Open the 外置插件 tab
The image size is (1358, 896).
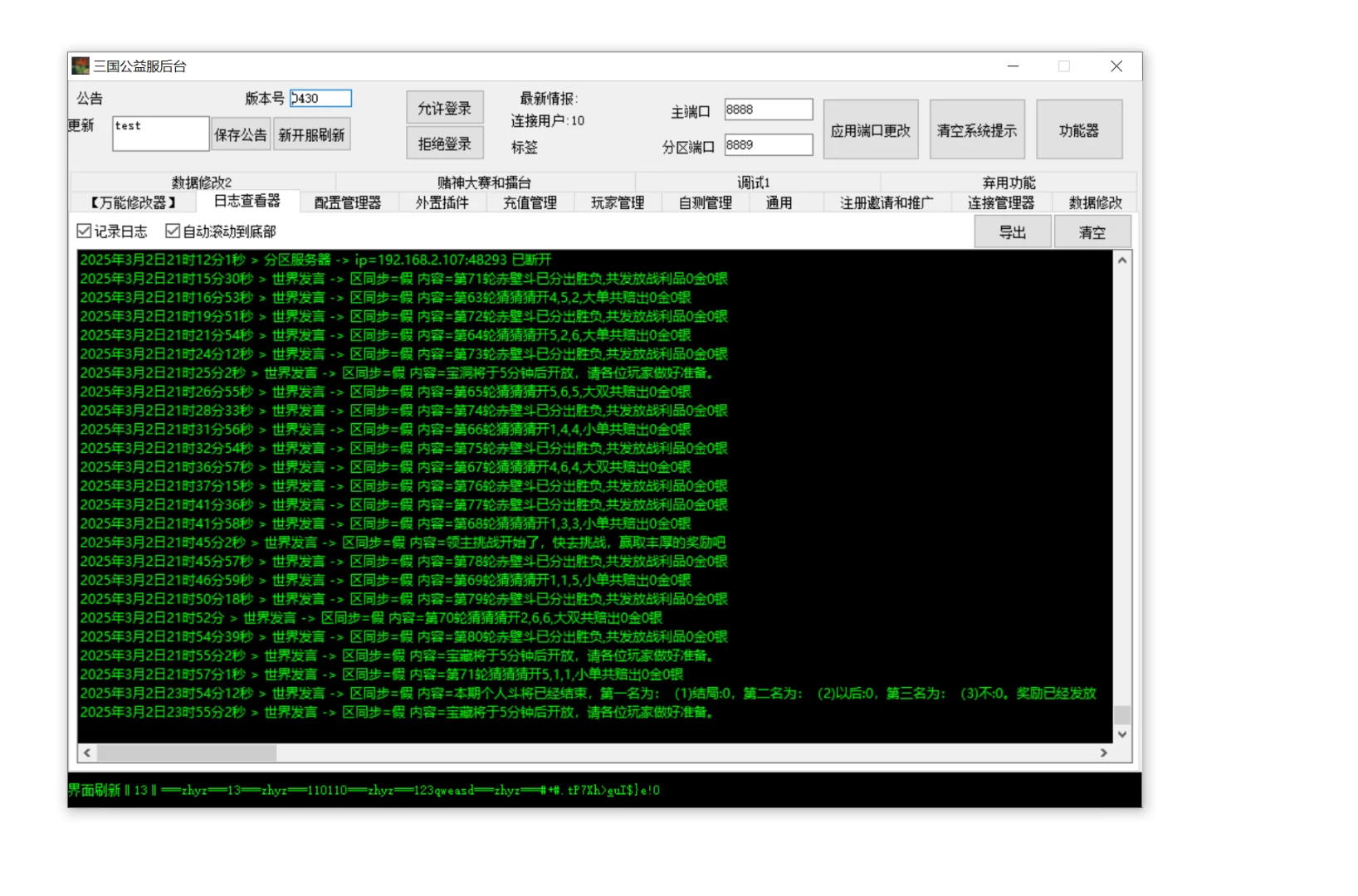tap(442, 202)
